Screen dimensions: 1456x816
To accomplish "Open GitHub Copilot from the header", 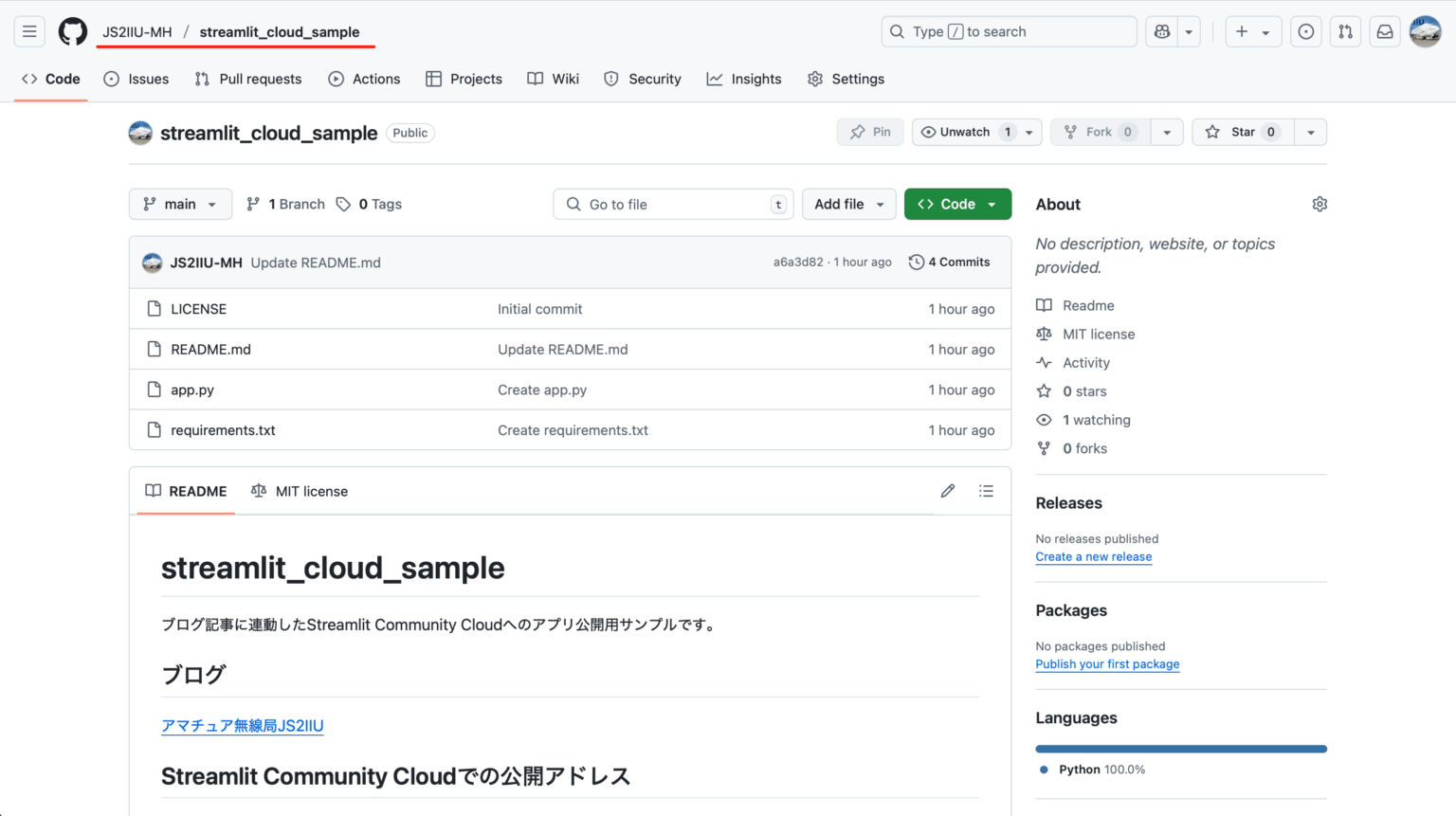I will pos(1161,31).
